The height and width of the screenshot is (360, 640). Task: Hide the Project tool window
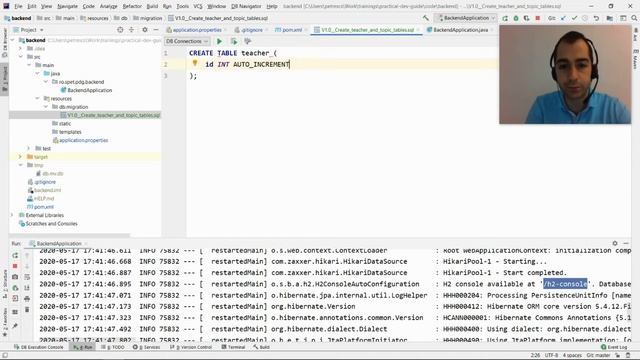[x=156, y=30]
